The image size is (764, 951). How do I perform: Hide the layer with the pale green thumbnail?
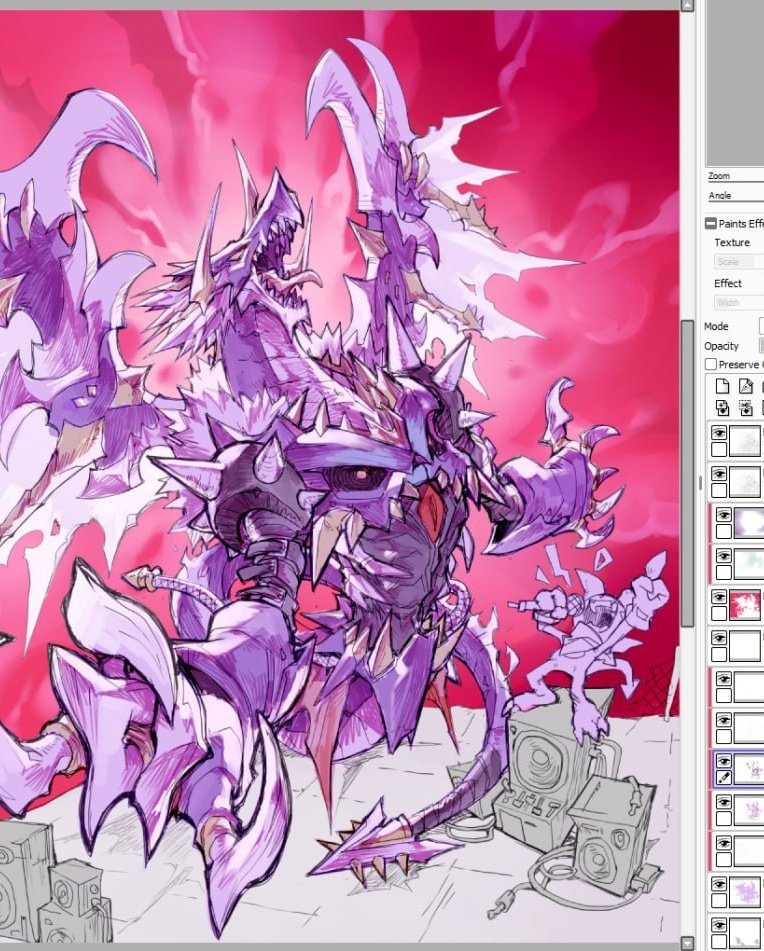pyautogui.click(x=724, y=556)
